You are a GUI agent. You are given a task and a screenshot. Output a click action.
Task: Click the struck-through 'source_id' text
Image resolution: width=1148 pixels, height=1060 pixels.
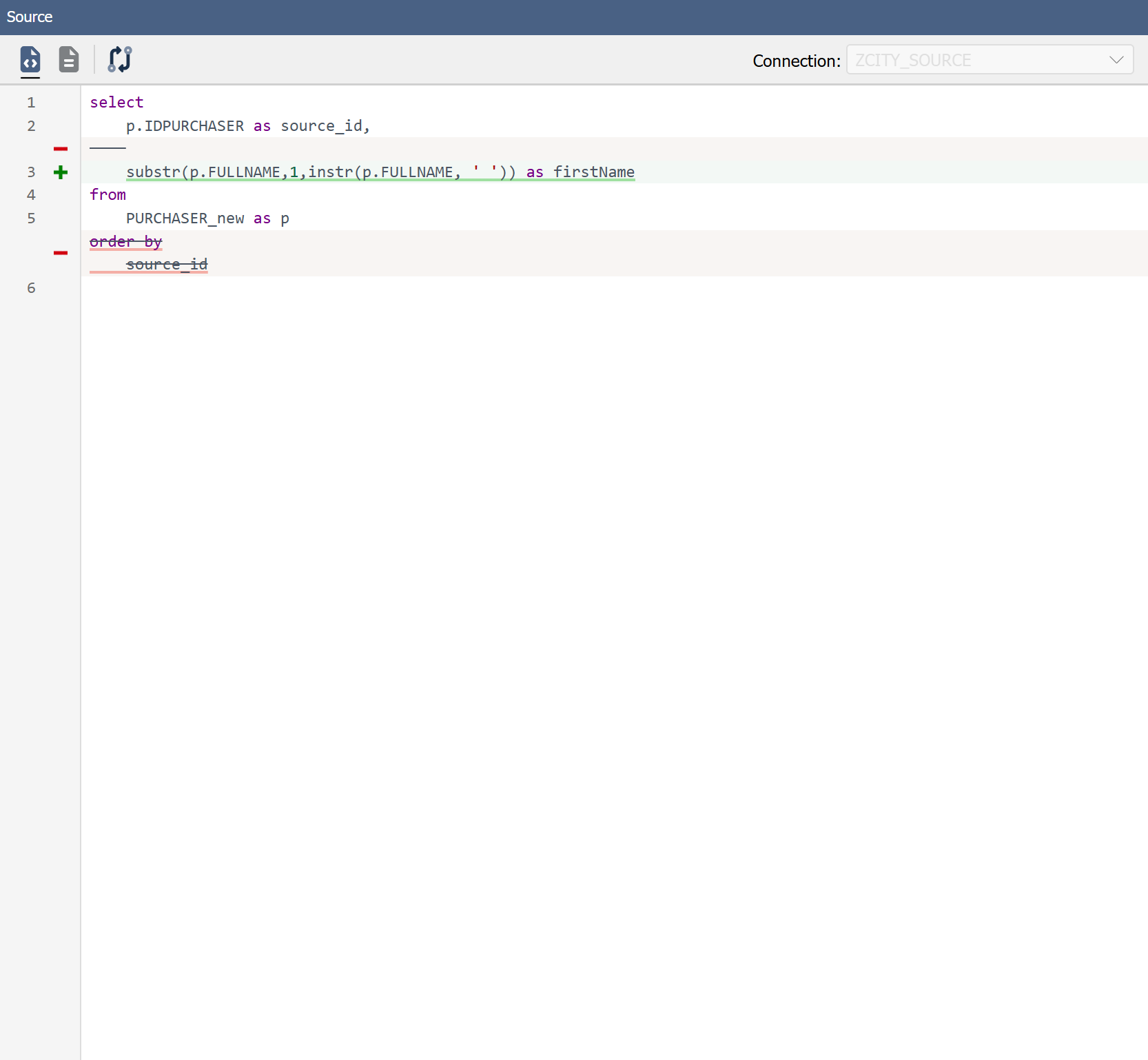(167, 265)
